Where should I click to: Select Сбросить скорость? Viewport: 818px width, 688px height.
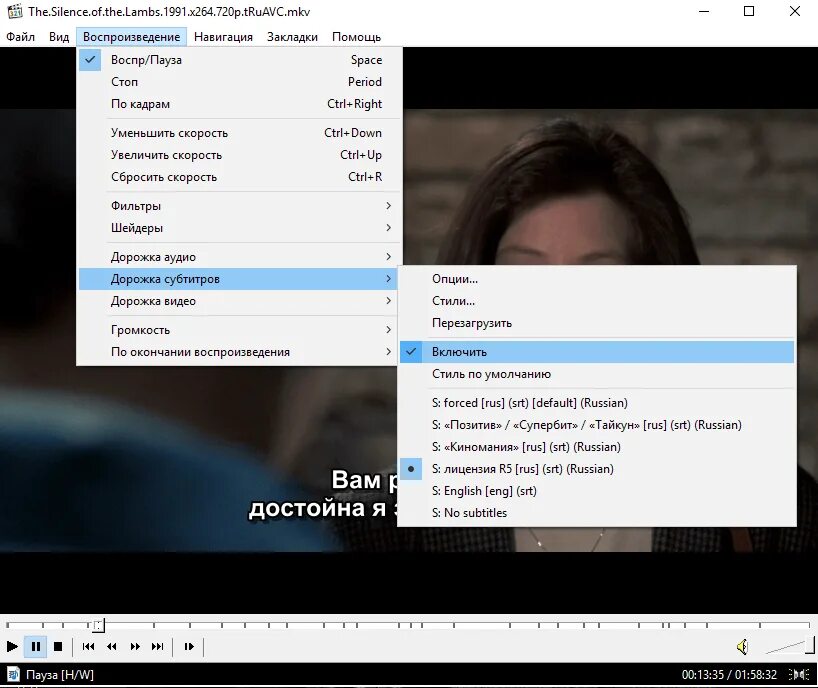coord(239,177)
